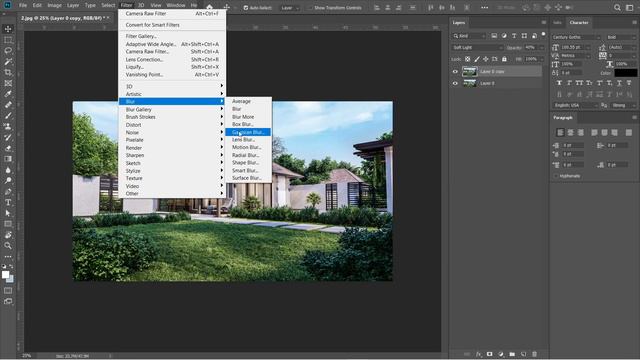Select the Crop tool
The height and width of the screenshot is (360, 640).
tap(8, 72)
